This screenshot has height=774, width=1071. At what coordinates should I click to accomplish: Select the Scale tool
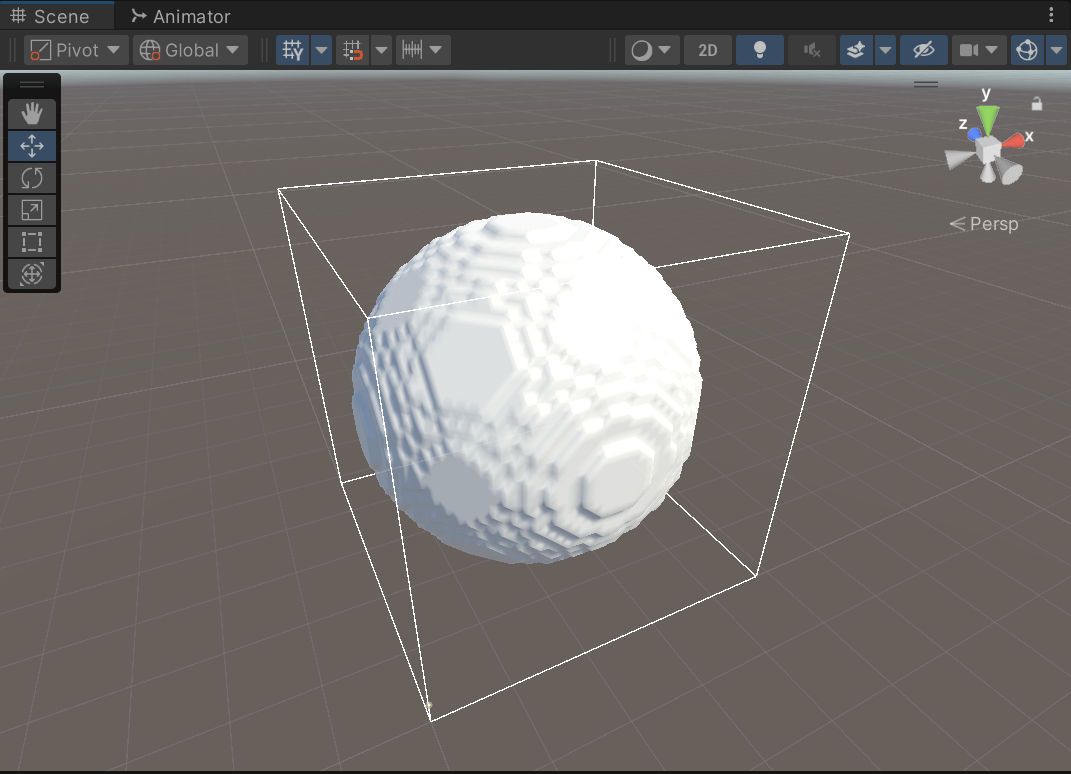[x=31, y=209]
